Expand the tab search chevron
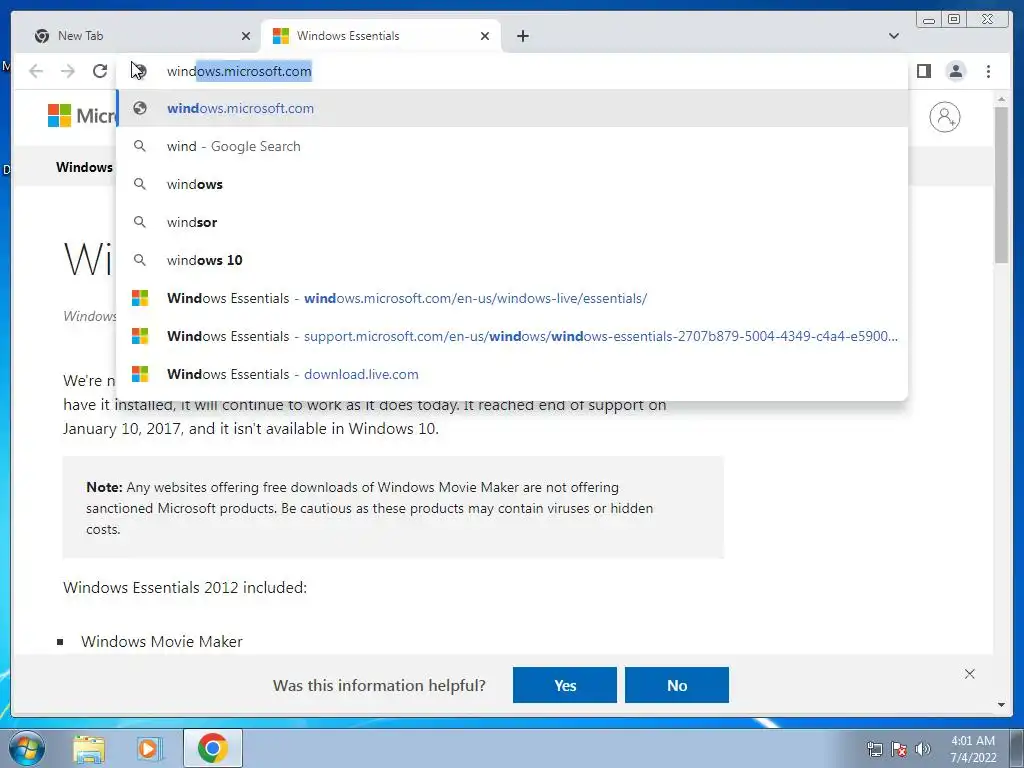The image size is (1024, 768). click(x=893, y=36)
